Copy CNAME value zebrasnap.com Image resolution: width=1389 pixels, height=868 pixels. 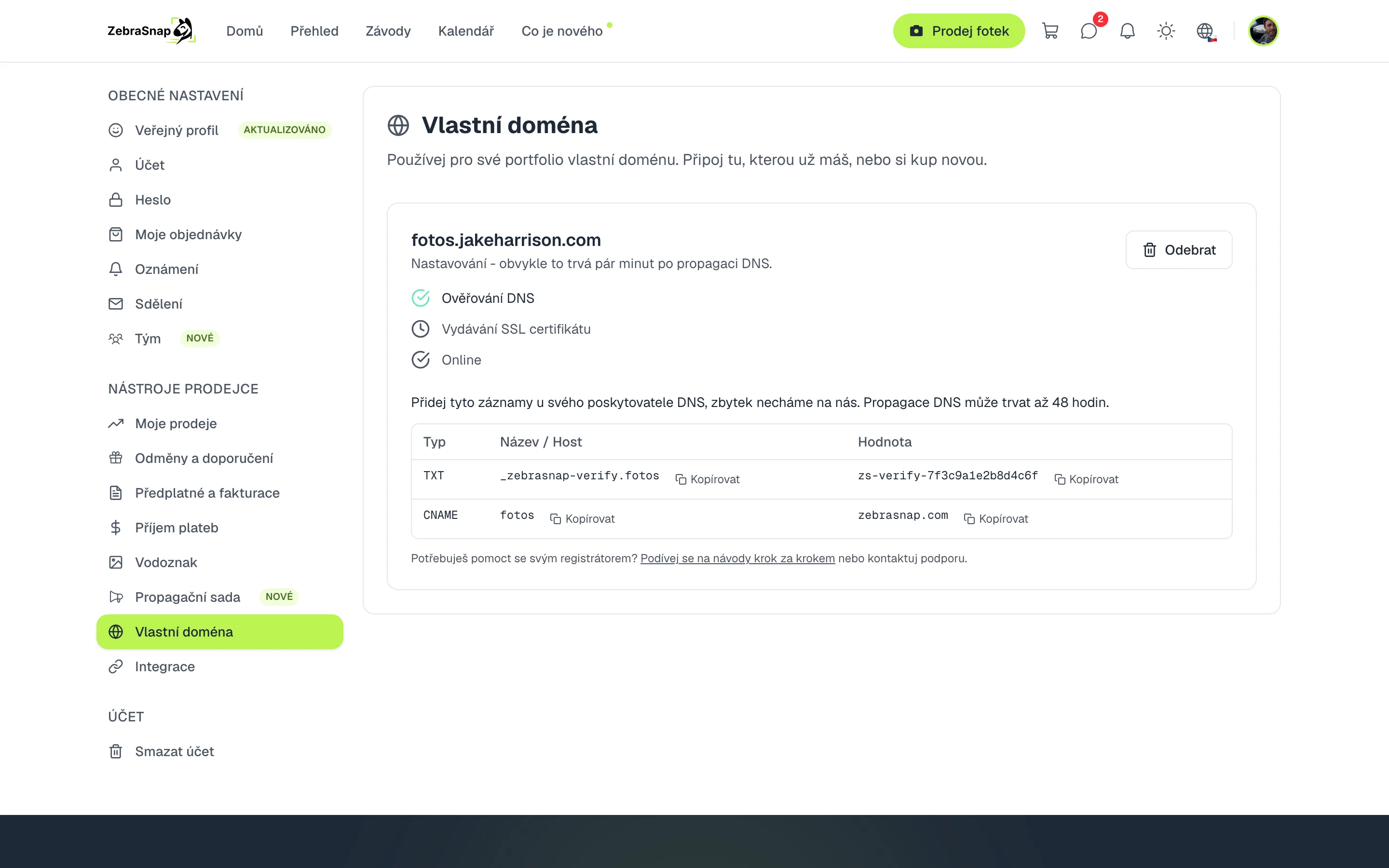[x=996, y=519]
